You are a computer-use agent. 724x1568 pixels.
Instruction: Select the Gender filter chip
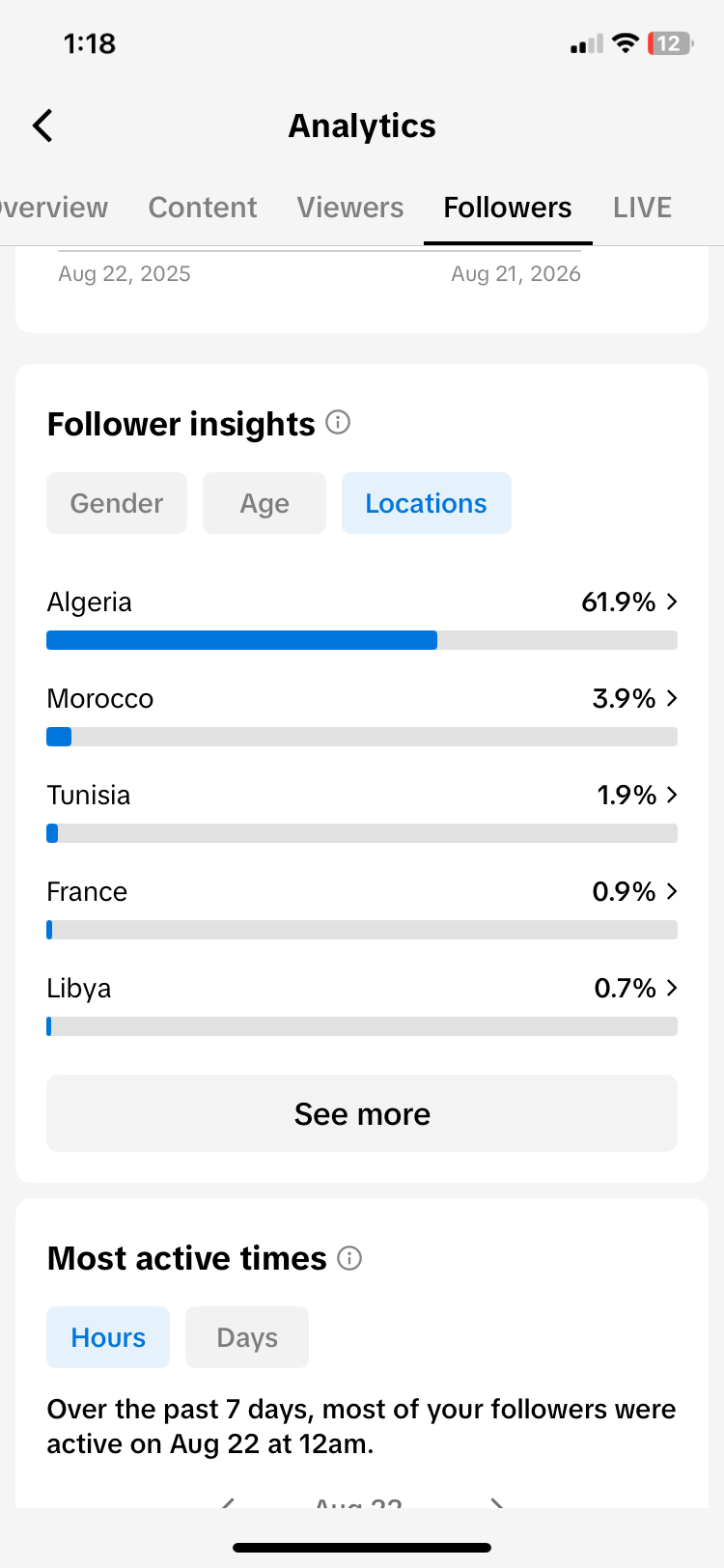[117, 503]
